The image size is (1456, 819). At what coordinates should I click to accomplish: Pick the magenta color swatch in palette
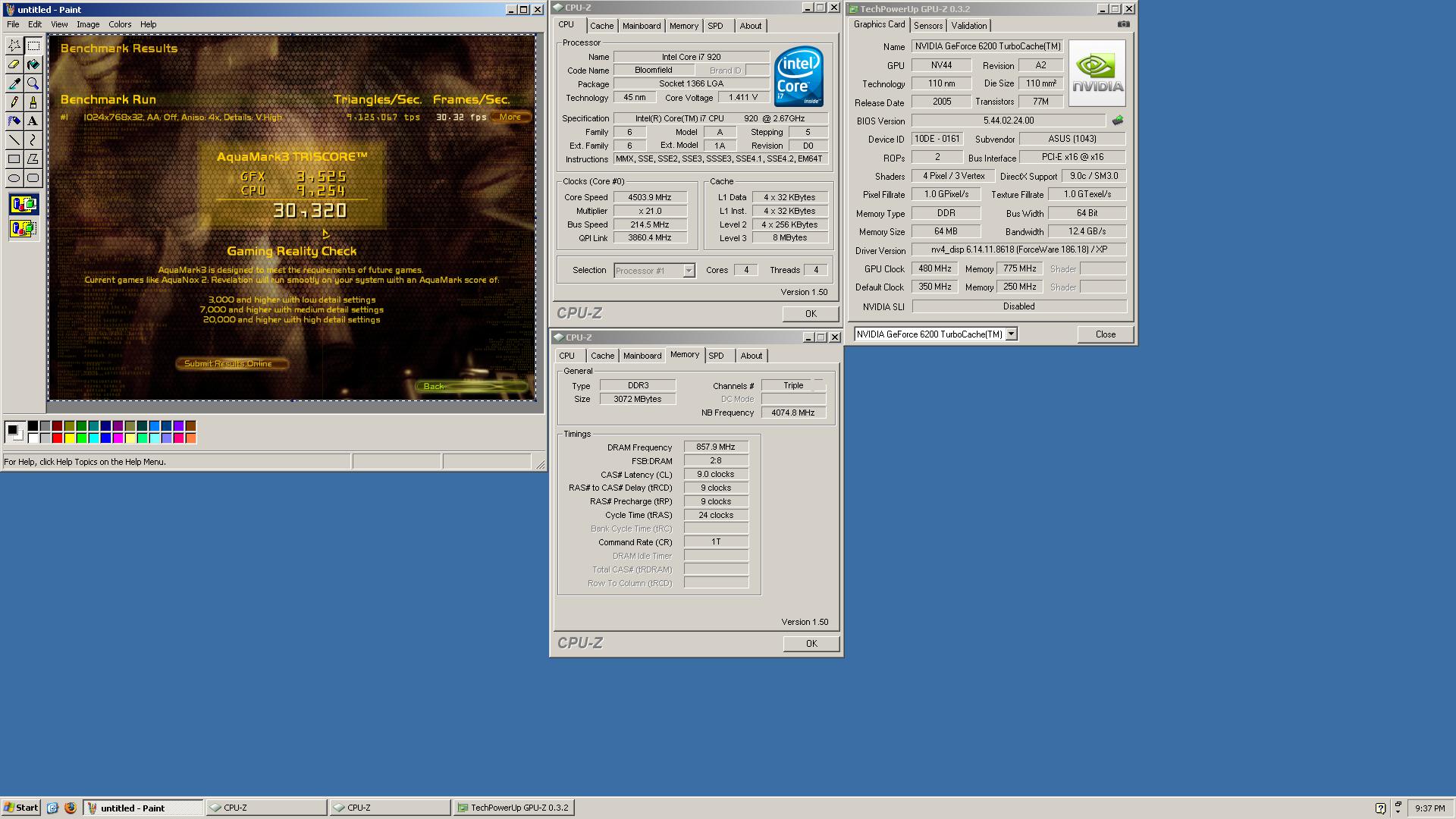pos(118,438)
